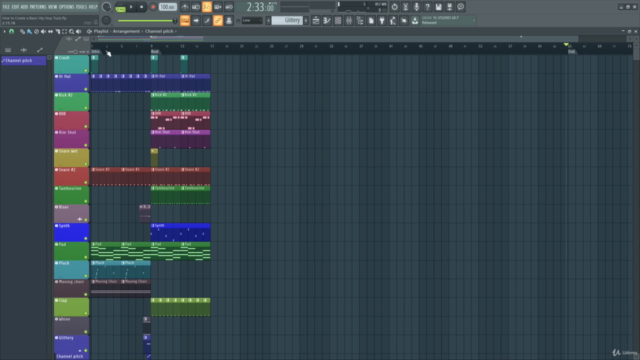The width and height of the screenshot is (640, 360).
Task: Click the one-click audio recording microphone icon
Action: pyautogui.click(x=416, y=7)
